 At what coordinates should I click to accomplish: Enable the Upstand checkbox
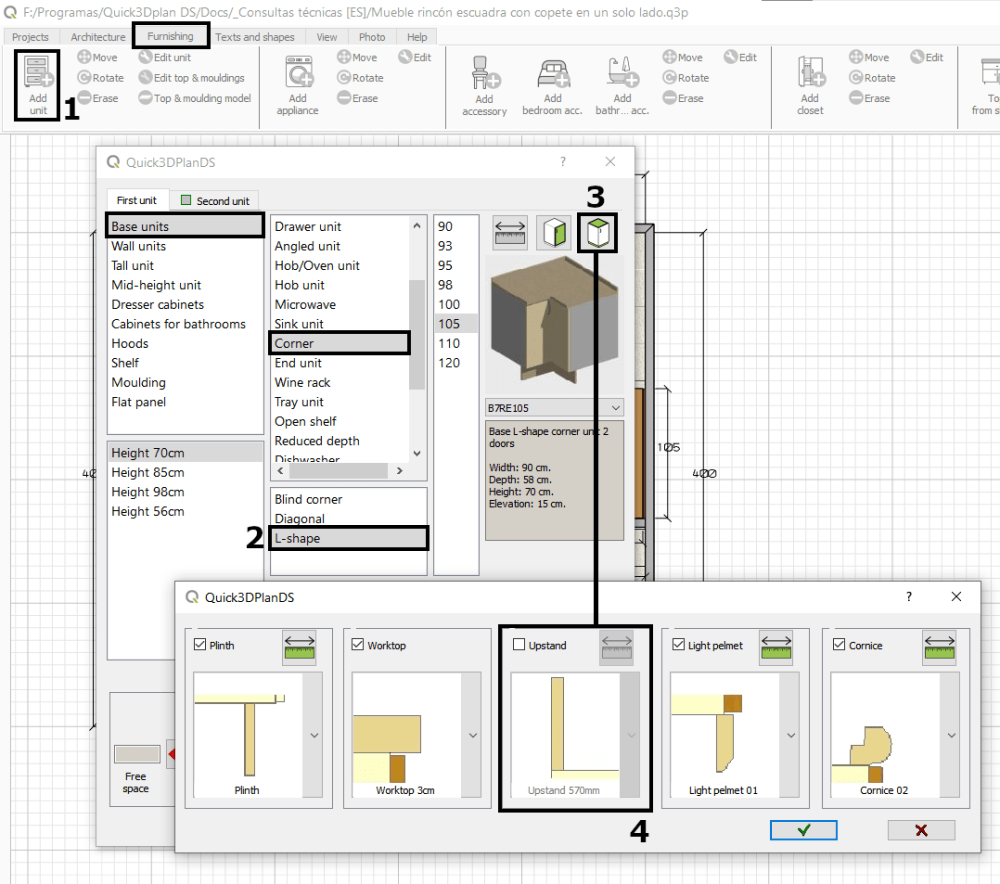pyautogui.click(x=519, y=645)
